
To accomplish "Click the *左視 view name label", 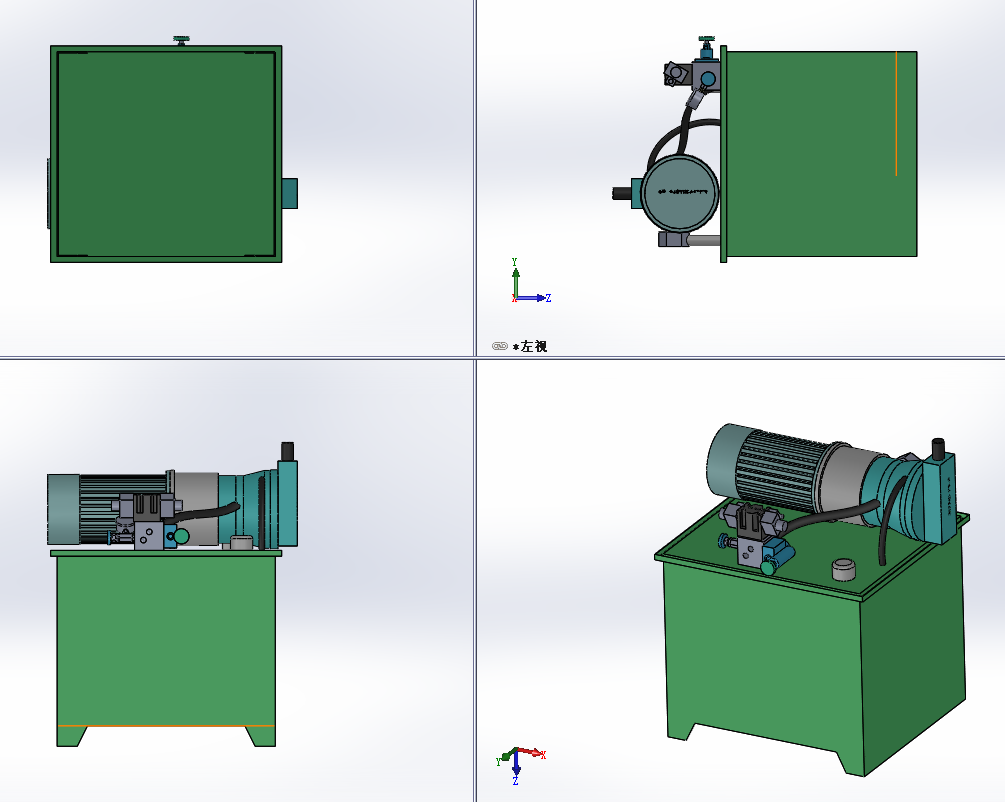I will pos(530,347).
